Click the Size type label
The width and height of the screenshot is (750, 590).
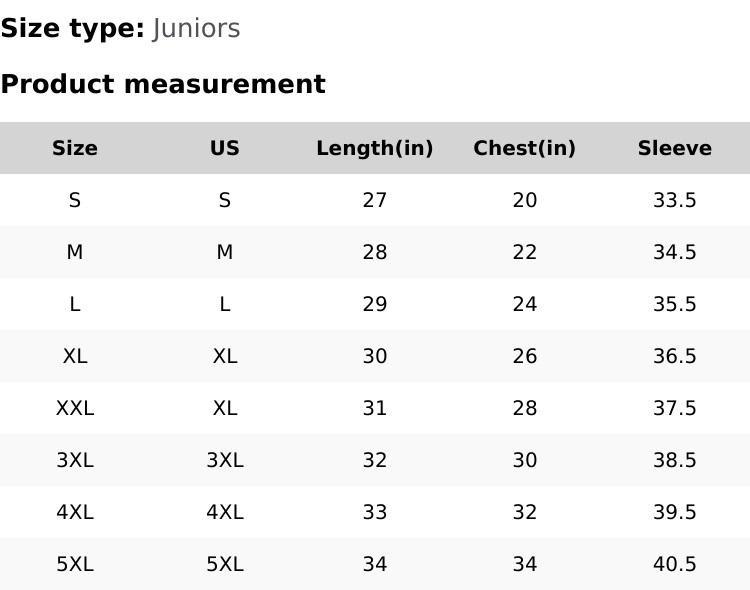coord(73,28)
